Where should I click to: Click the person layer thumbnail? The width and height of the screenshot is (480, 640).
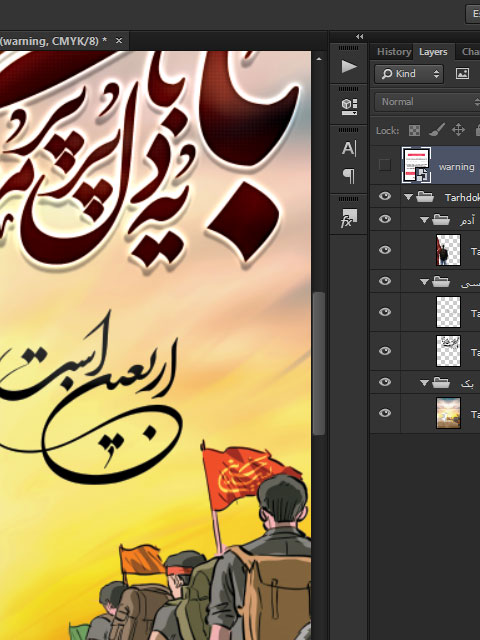point(448,250)
